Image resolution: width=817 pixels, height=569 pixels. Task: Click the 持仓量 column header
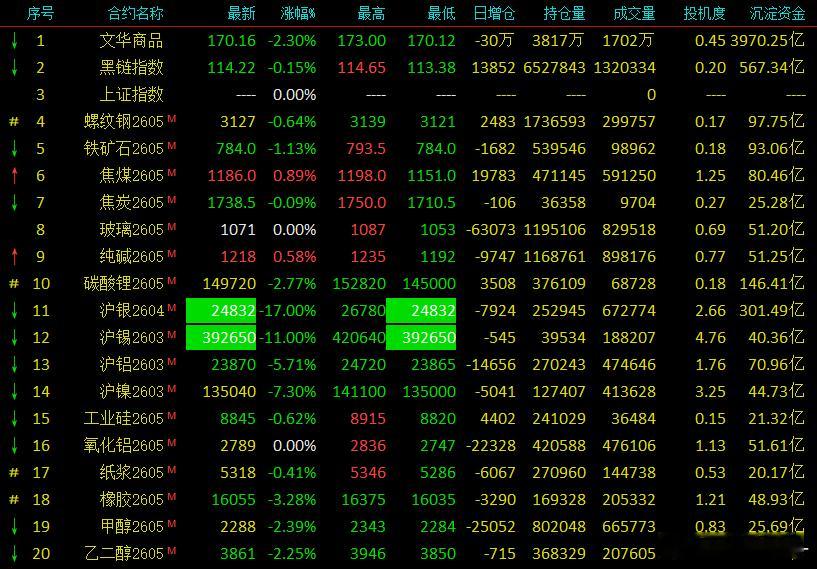point(564,14)
